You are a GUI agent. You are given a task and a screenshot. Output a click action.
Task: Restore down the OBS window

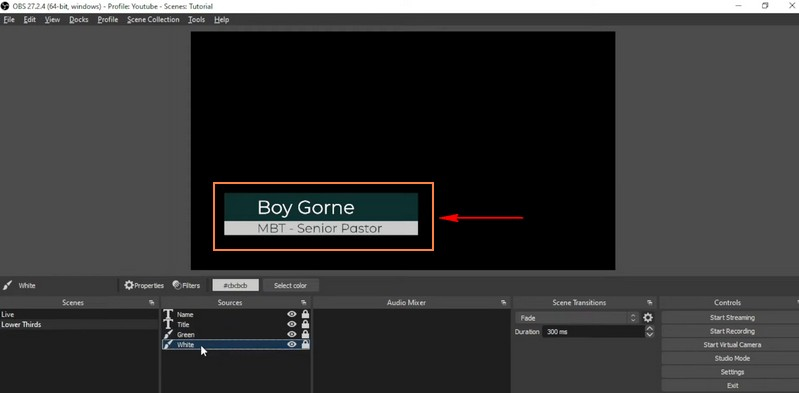tap(765, 6)
